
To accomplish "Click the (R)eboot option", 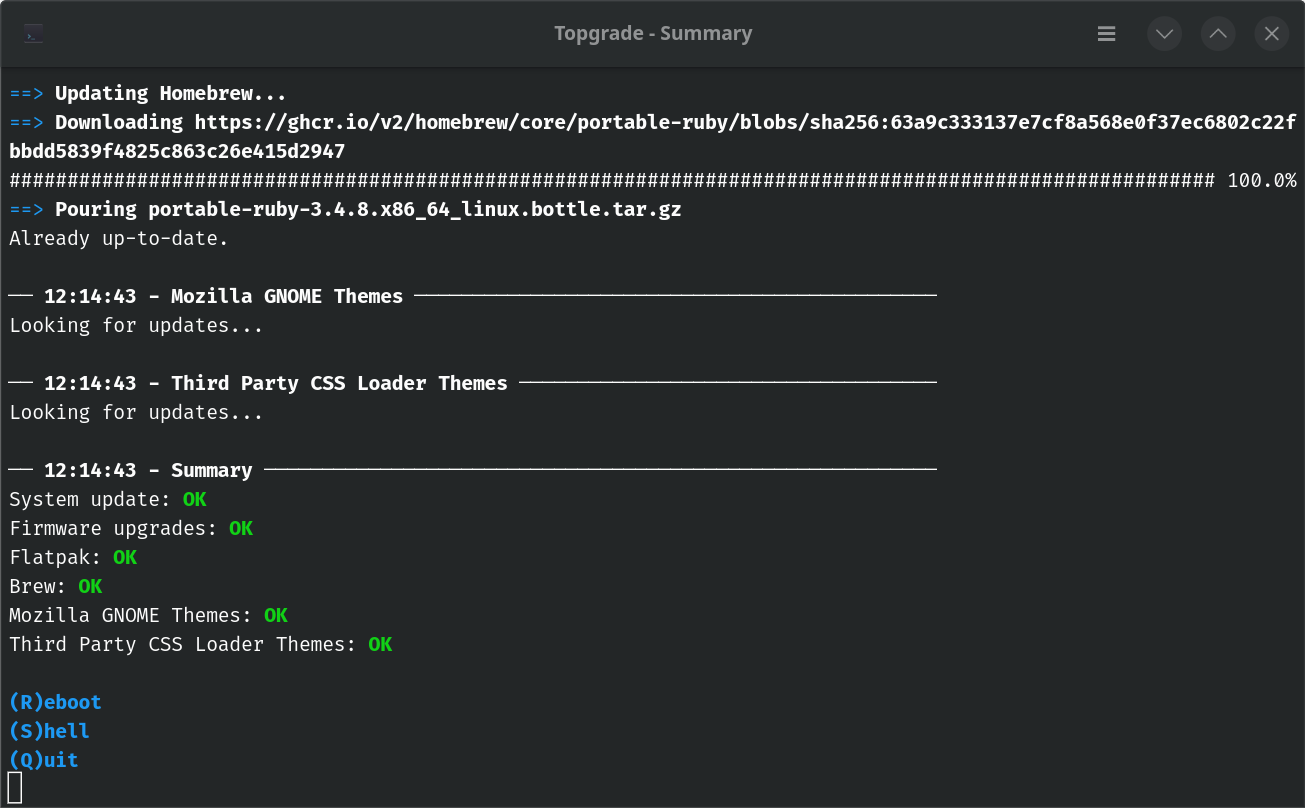I will [x=55, y=702].
